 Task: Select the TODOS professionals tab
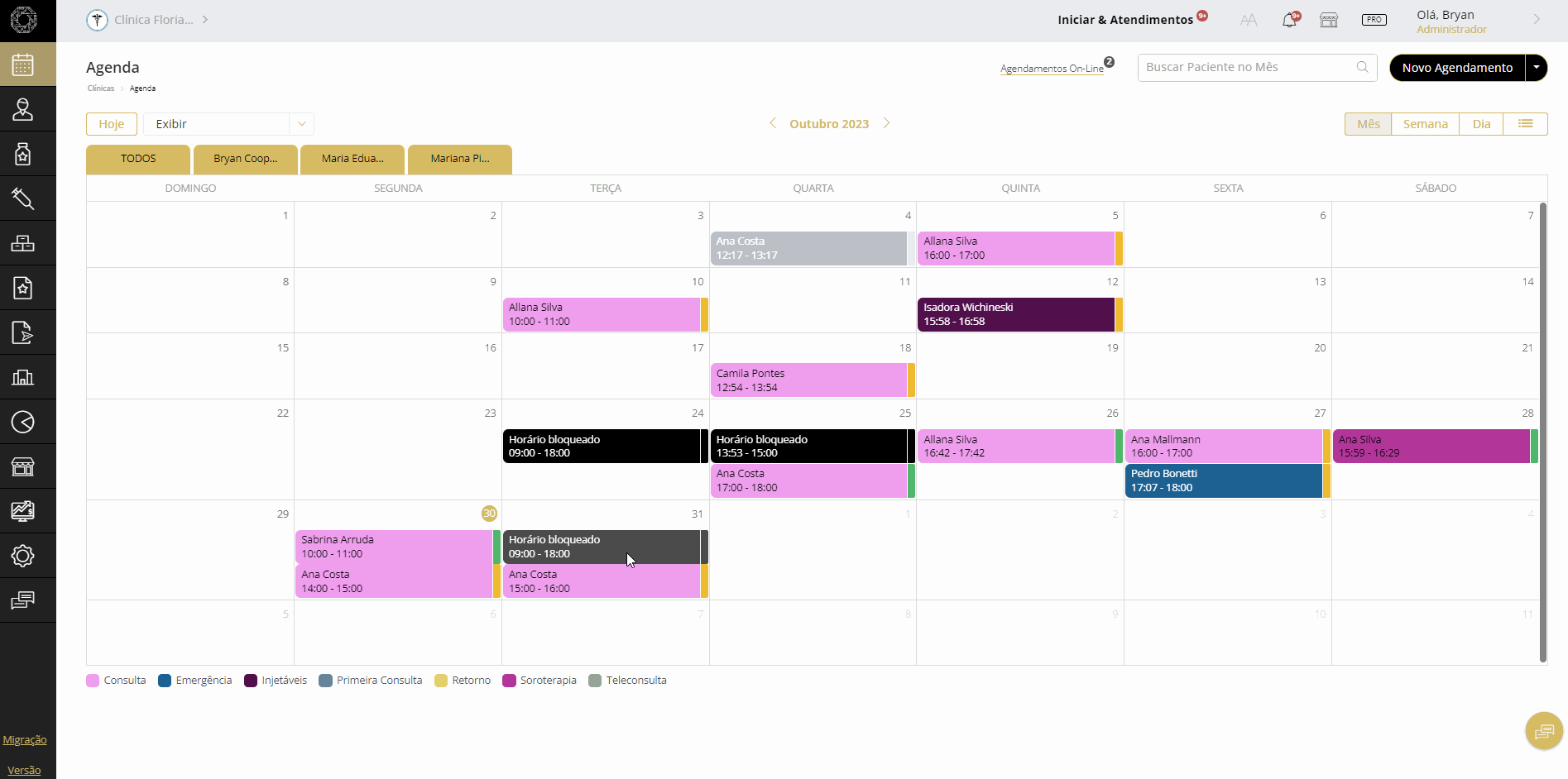[138, 159]
